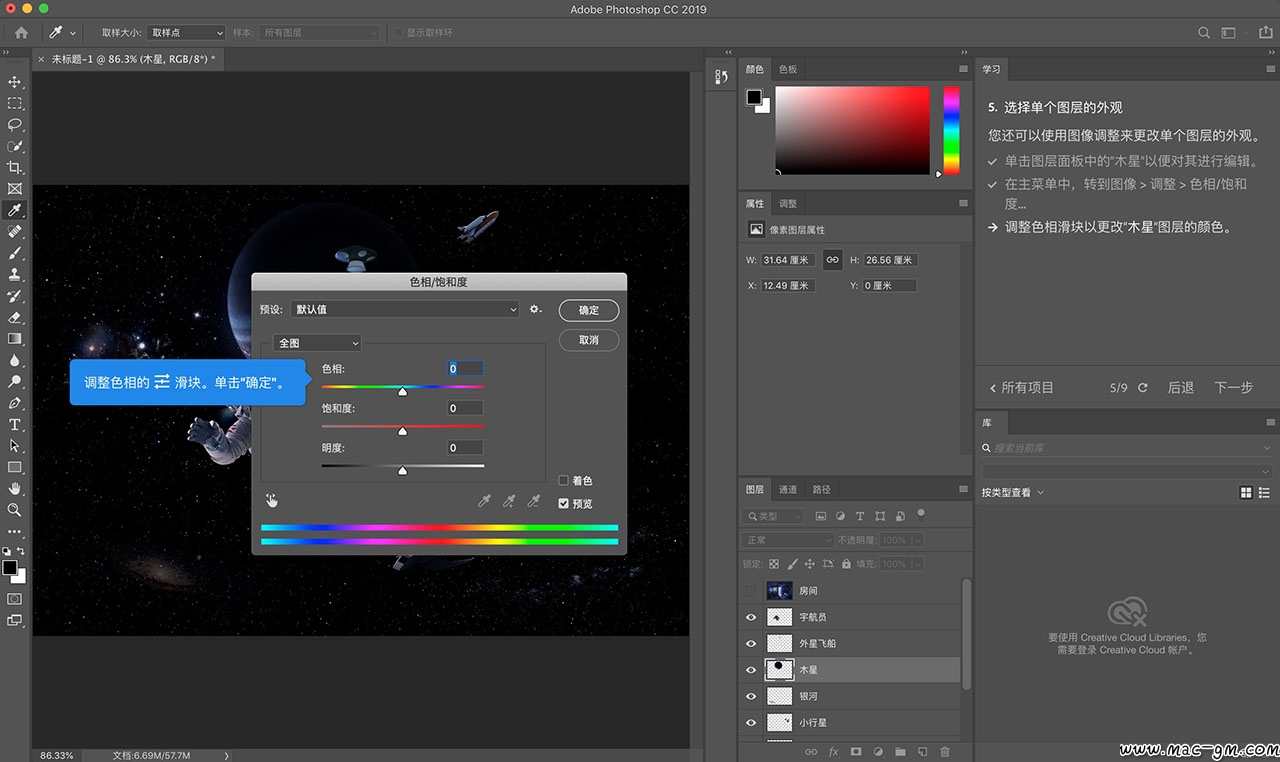Open the 所有图层 sample dropdown
This screenshot has width=1280, height=762.
click(x=319, y=33)
